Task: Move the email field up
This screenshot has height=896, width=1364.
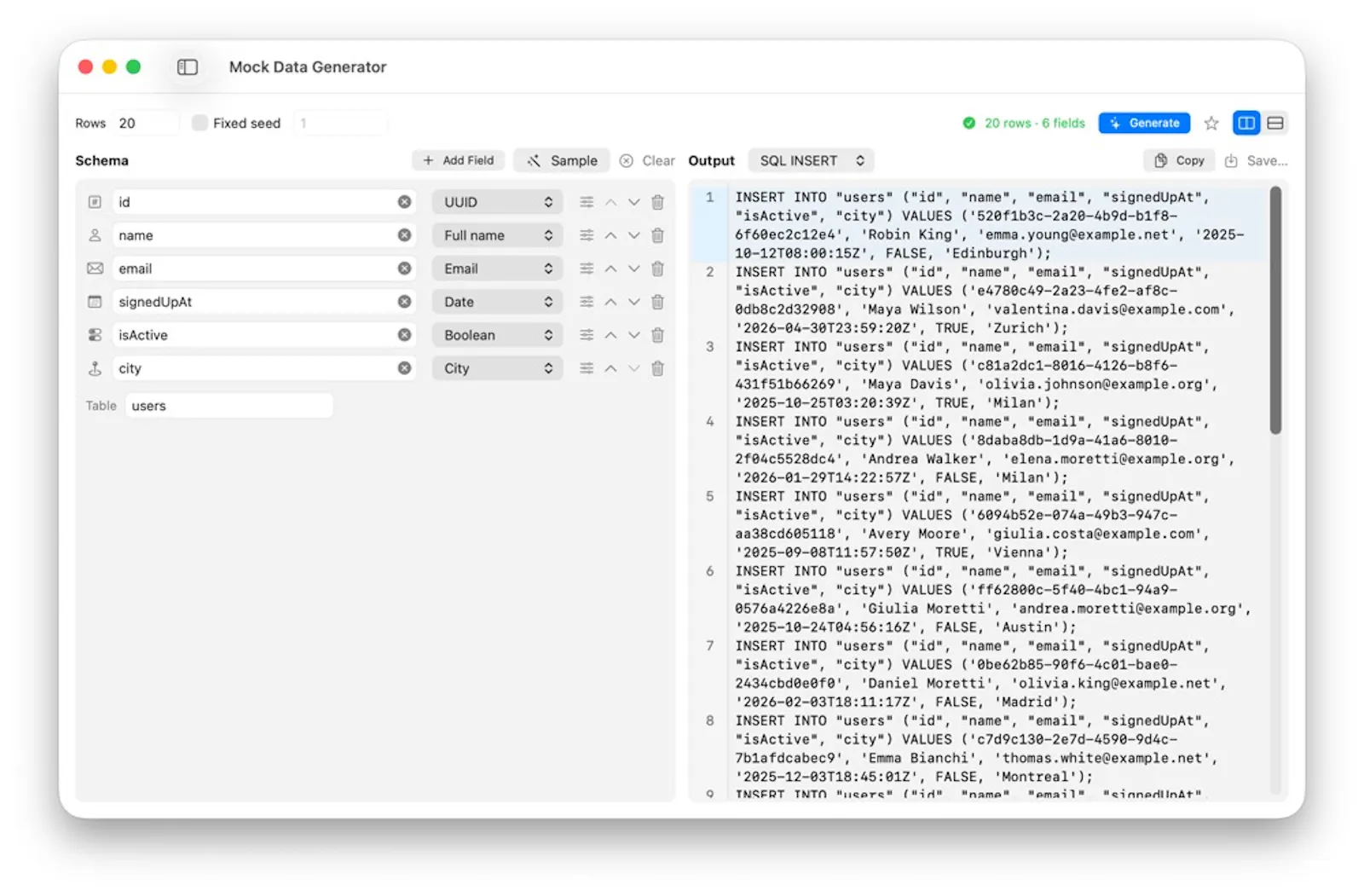Action: 610,269
